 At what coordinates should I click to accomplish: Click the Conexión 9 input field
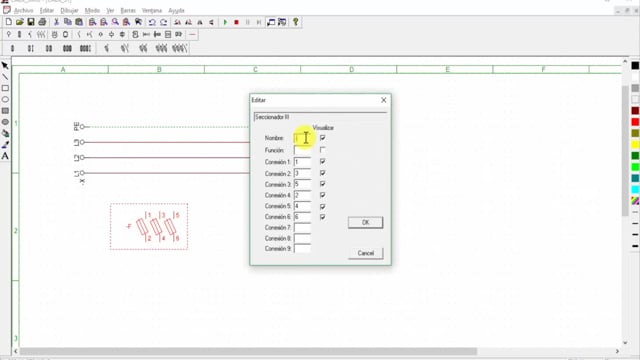pyautogui.click(x=302, y=249)
